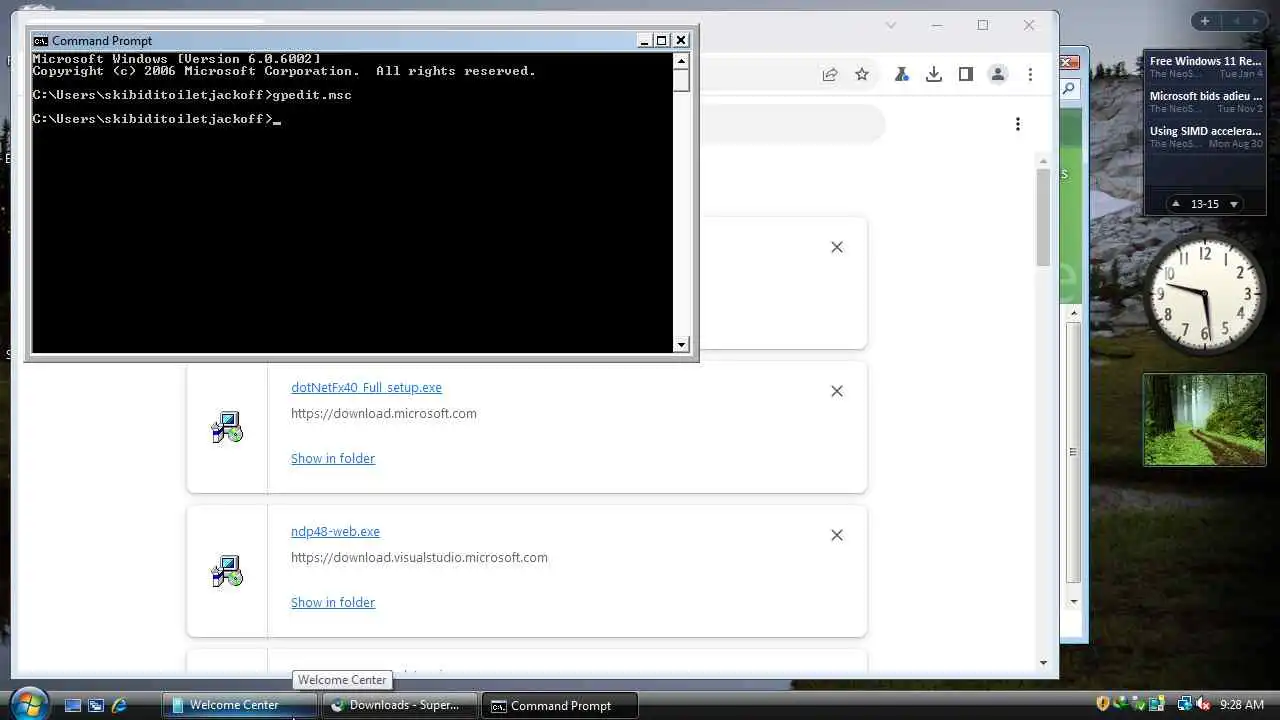Click ndp48-web installer file icon
The width and height of the screenshot is (1280, 720).
(227, 571)
